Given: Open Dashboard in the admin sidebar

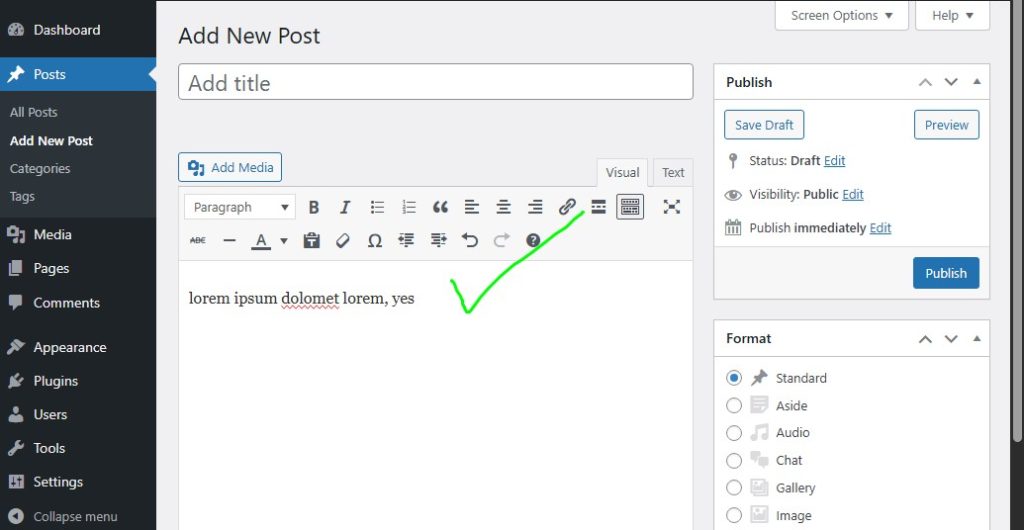Looking at the screenshot, I should 78,30.
